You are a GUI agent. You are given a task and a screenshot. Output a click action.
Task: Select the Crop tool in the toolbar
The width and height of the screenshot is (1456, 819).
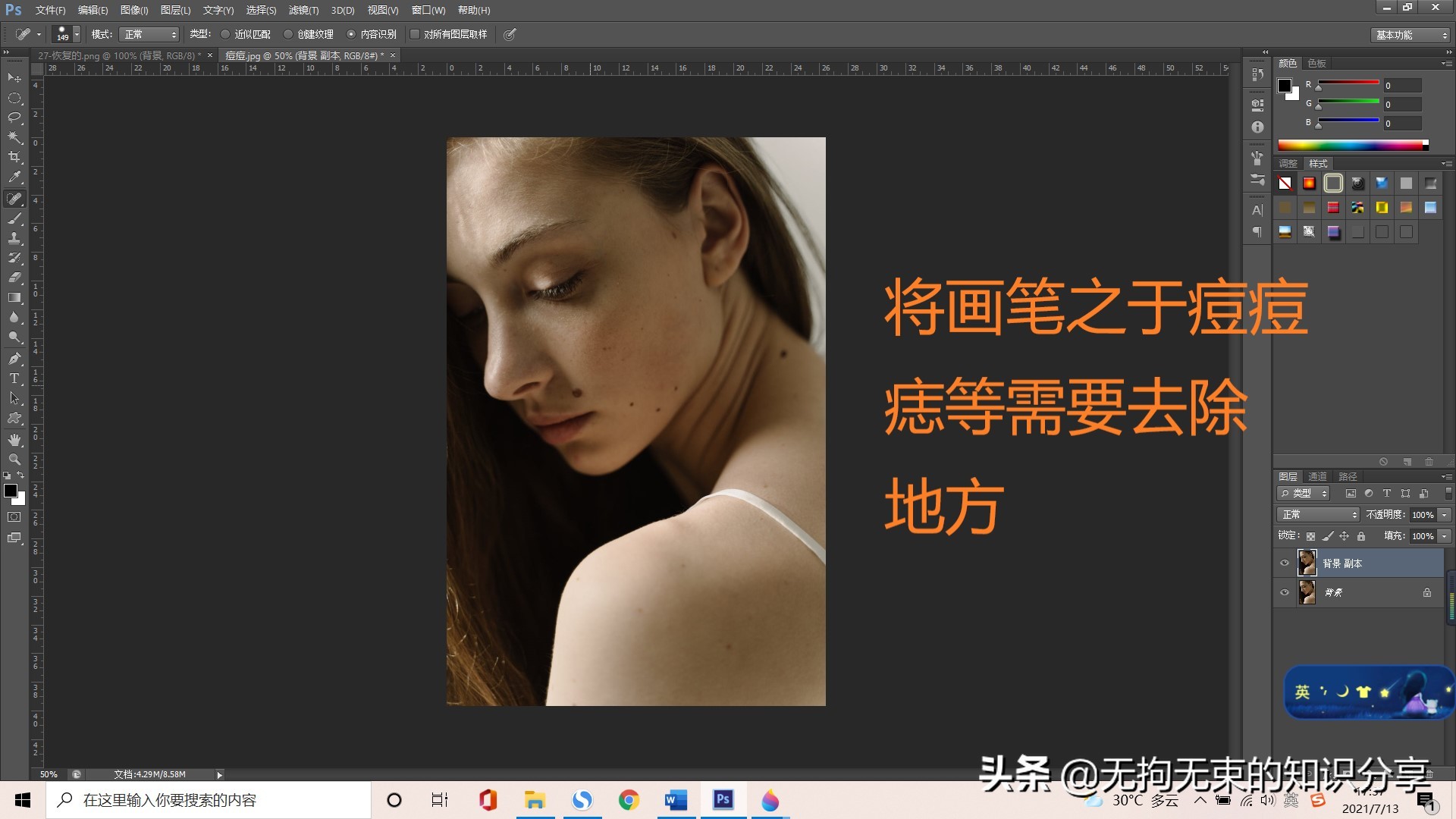click(x=14, y=157)
